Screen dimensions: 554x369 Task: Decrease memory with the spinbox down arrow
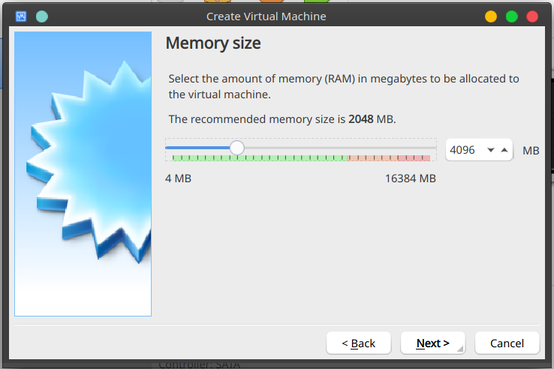[491, 150]
